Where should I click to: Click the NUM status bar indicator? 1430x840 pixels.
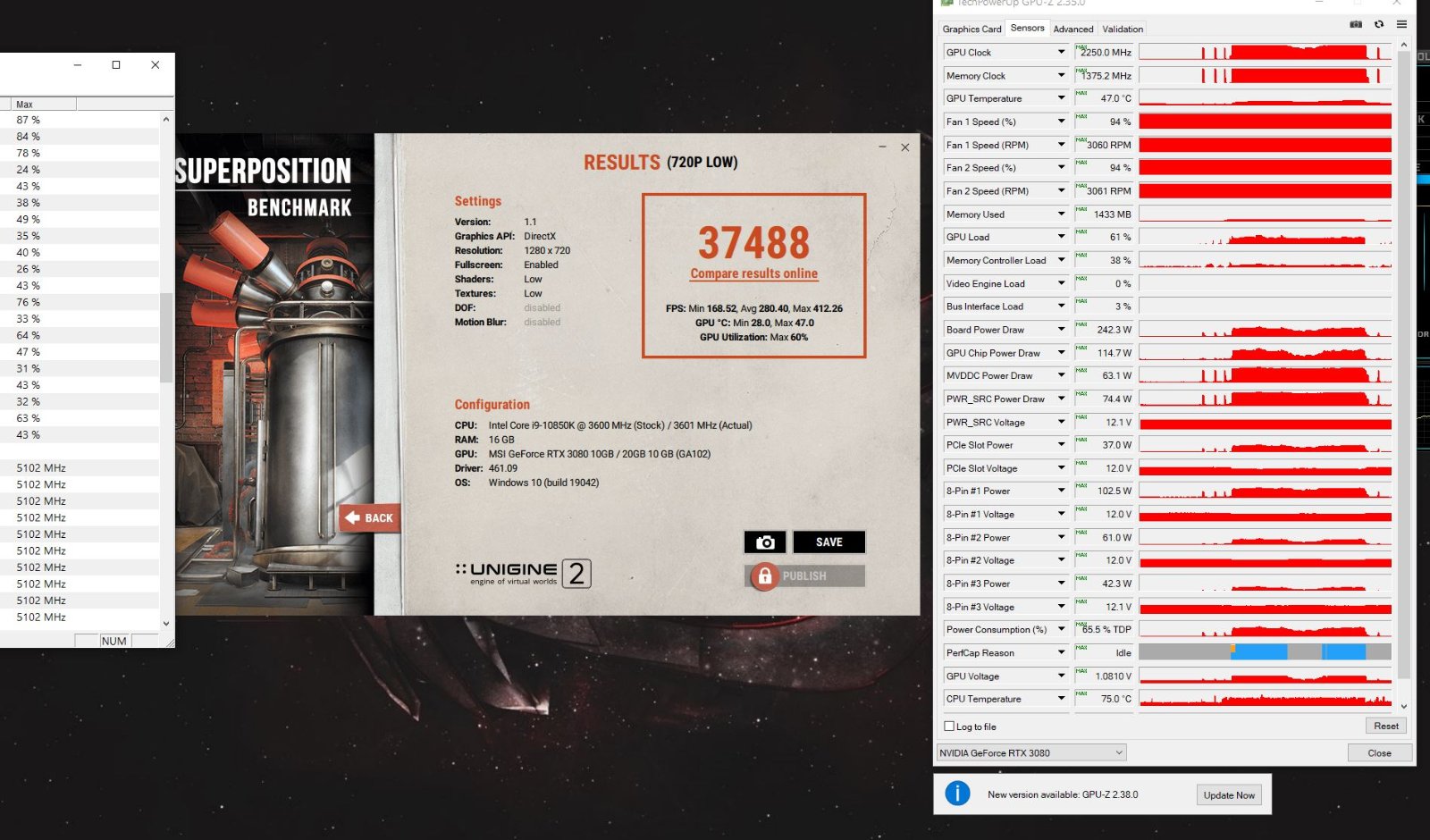[x=114, y=641]
